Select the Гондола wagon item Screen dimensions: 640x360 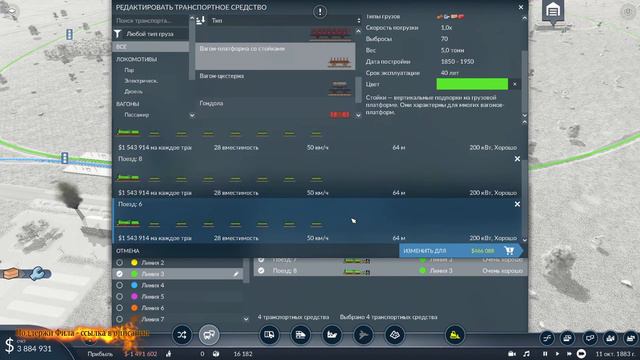[x=275, y=109]
